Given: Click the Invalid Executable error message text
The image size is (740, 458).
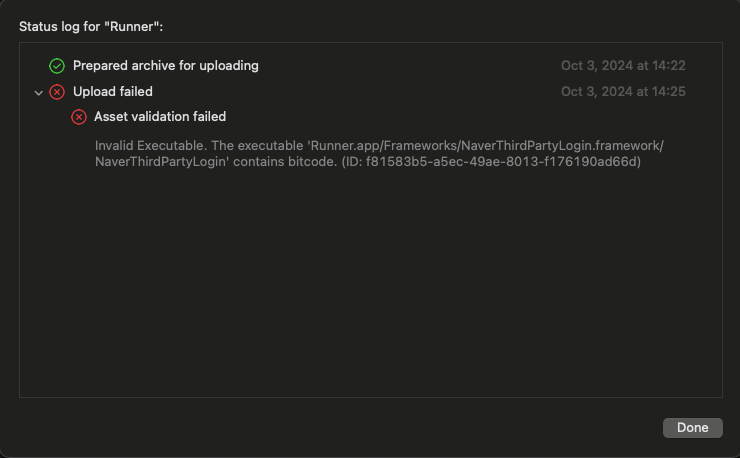Looking at the screenshot, I should point(379,153).
